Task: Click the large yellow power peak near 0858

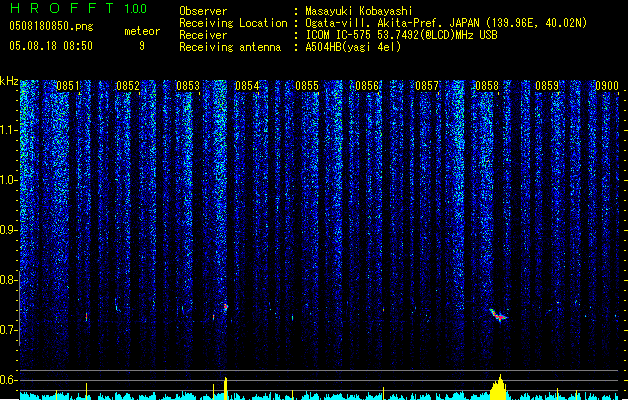Action: tap(499, 387)
